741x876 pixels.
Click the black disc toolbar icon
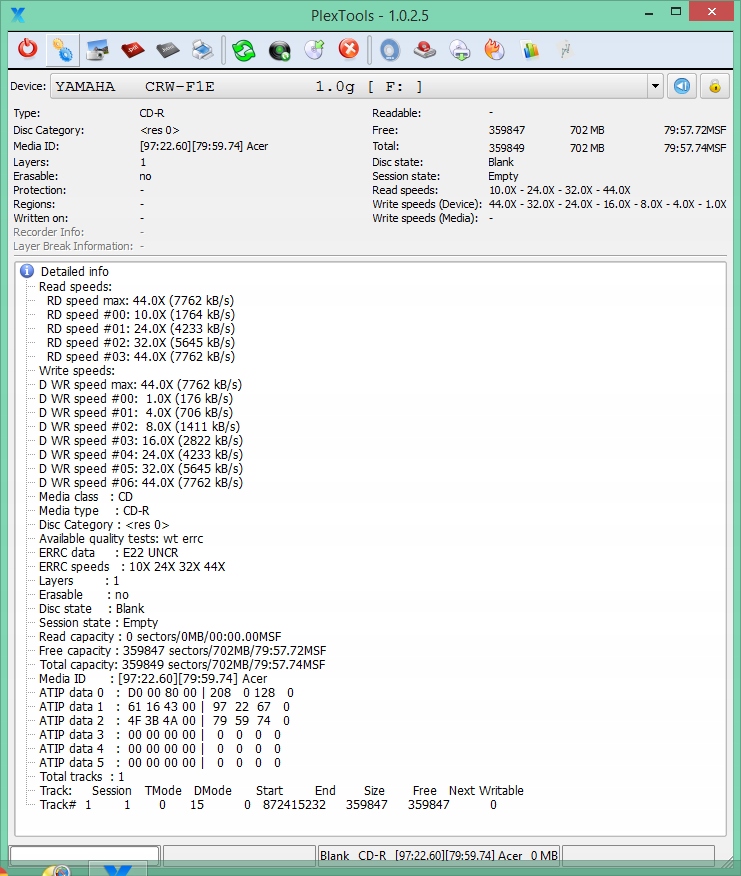coord(279,50)
